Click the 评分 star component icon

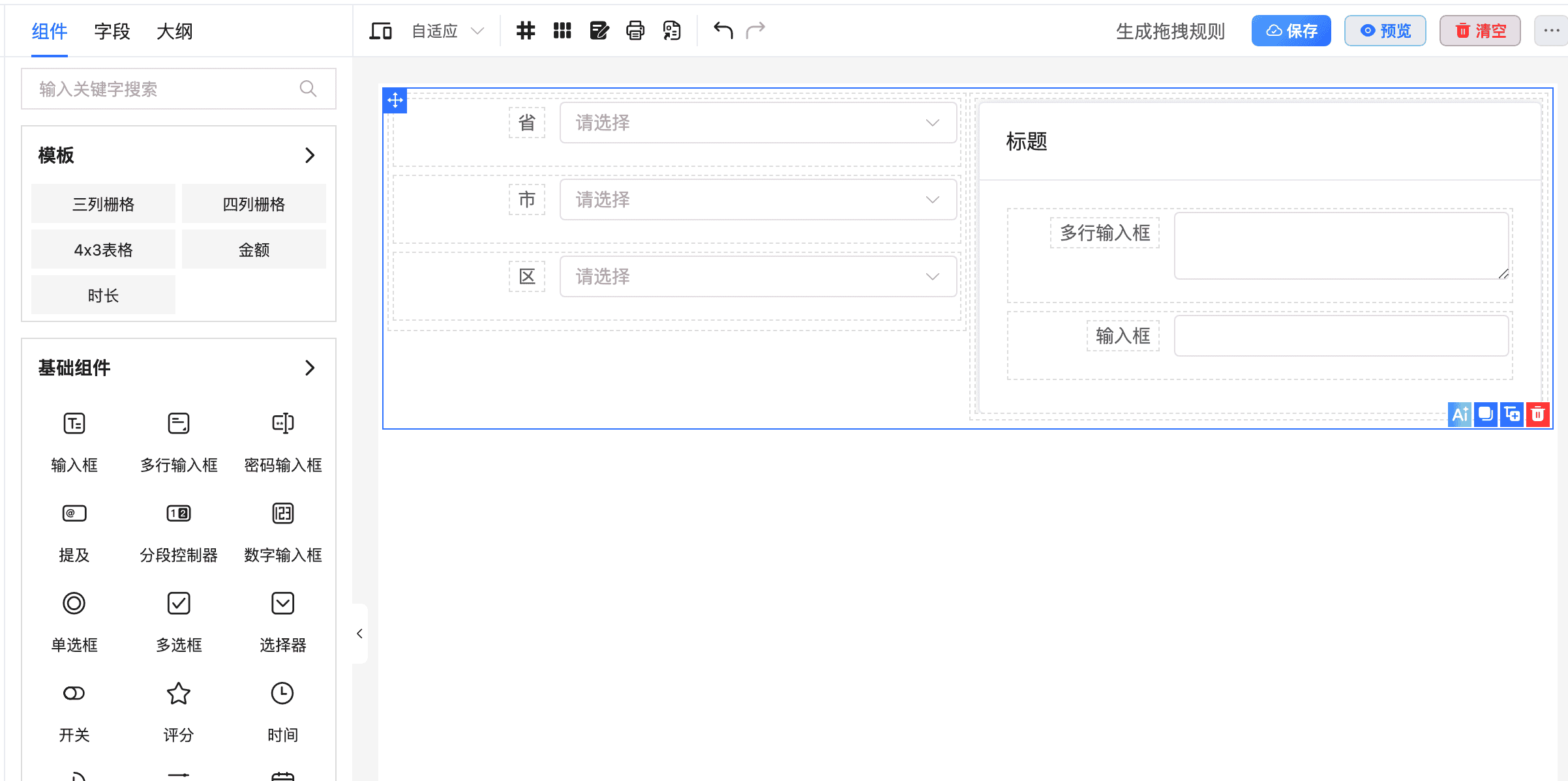pos(179,694)
